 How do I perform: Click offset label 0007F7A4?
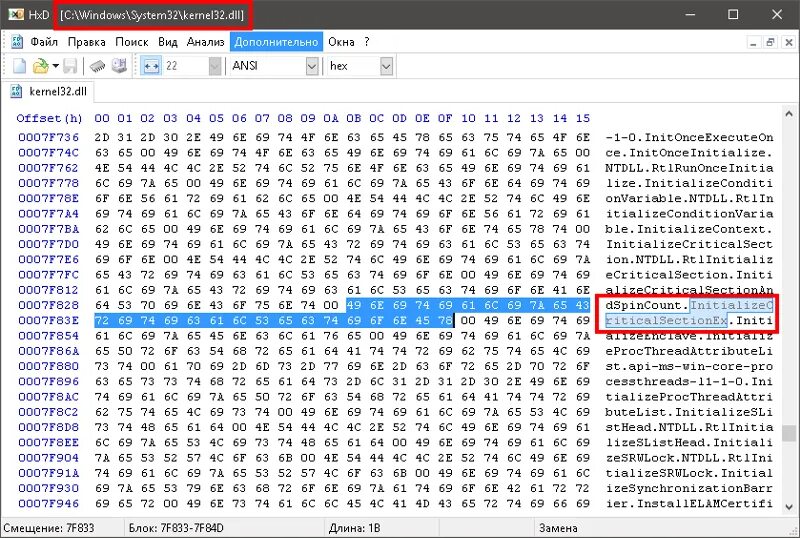[x=48, y=213]
